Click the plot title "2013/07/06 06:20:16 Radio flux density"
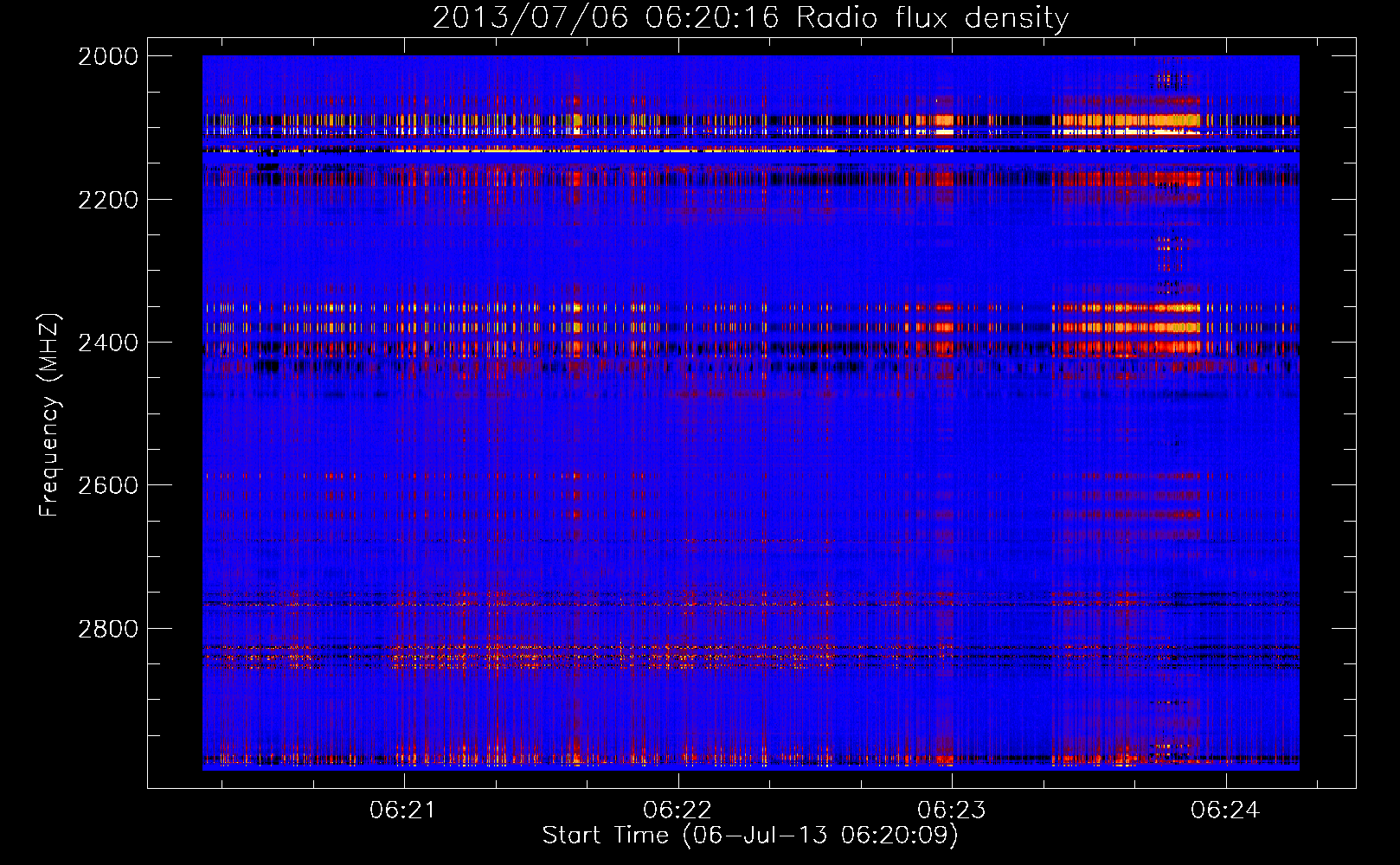This screenshot has height=865, width=1400. pos(750,17)
